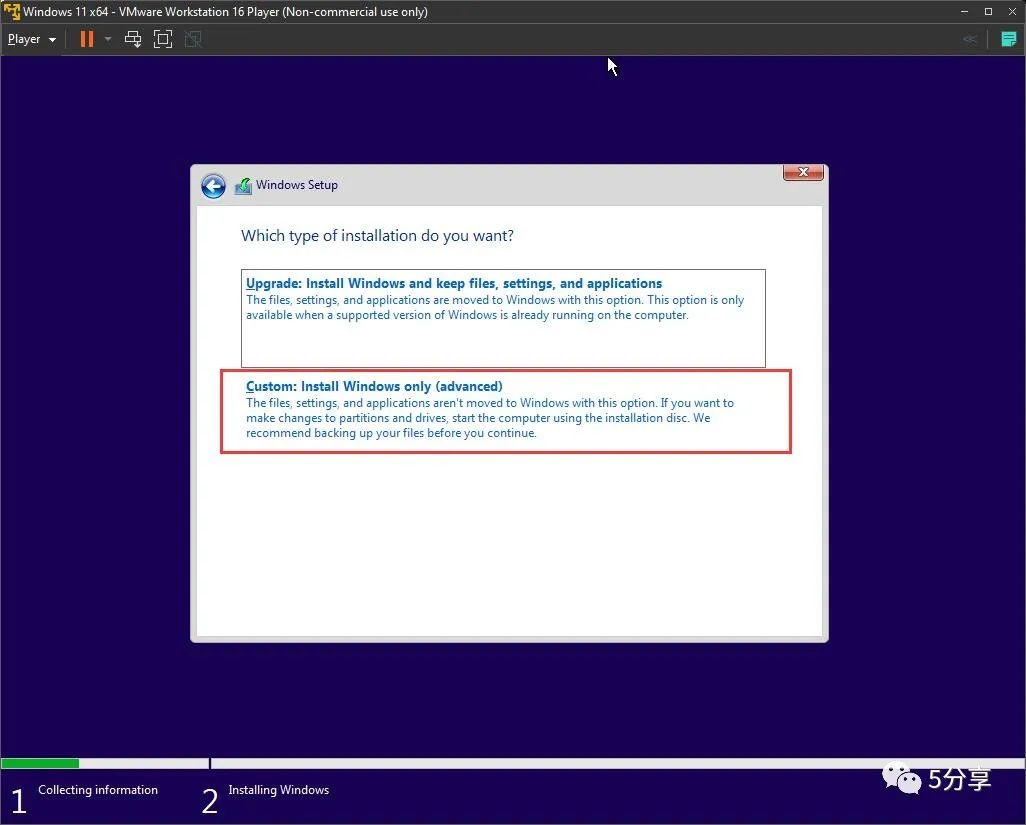
Task: Click the Windows Setup icon next to the title
Action: pyautogui.click(x=243, y=186)
